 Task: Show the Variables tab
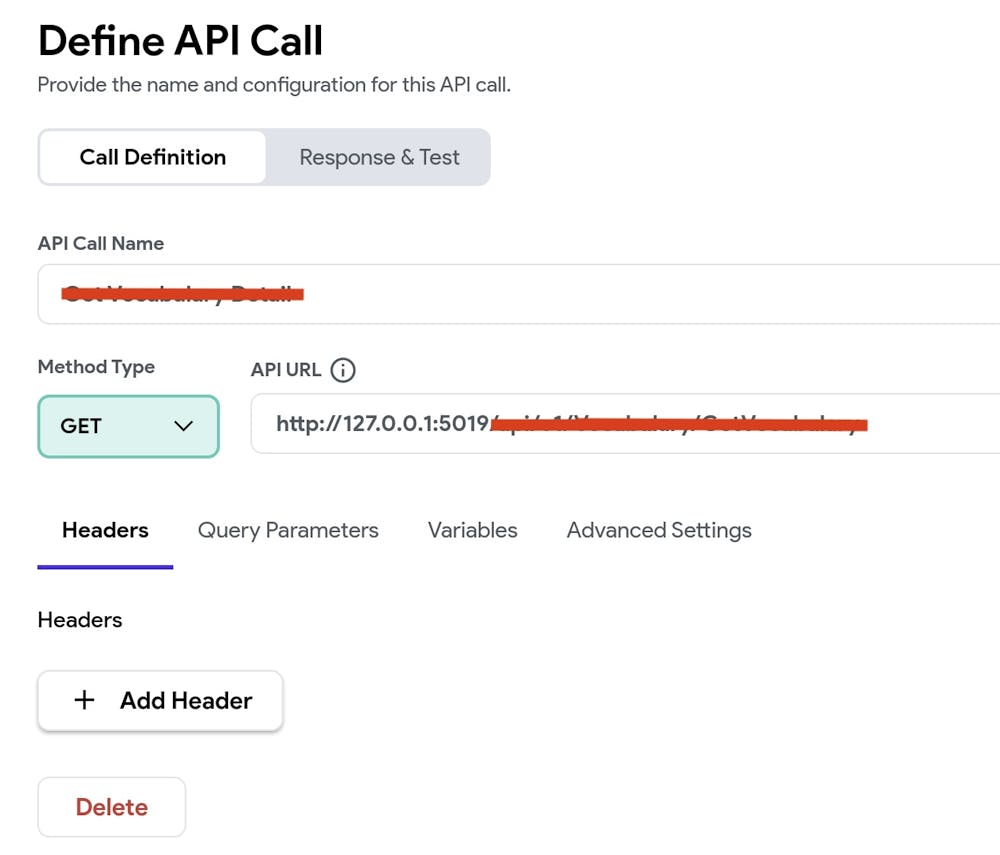pos(472,530)
